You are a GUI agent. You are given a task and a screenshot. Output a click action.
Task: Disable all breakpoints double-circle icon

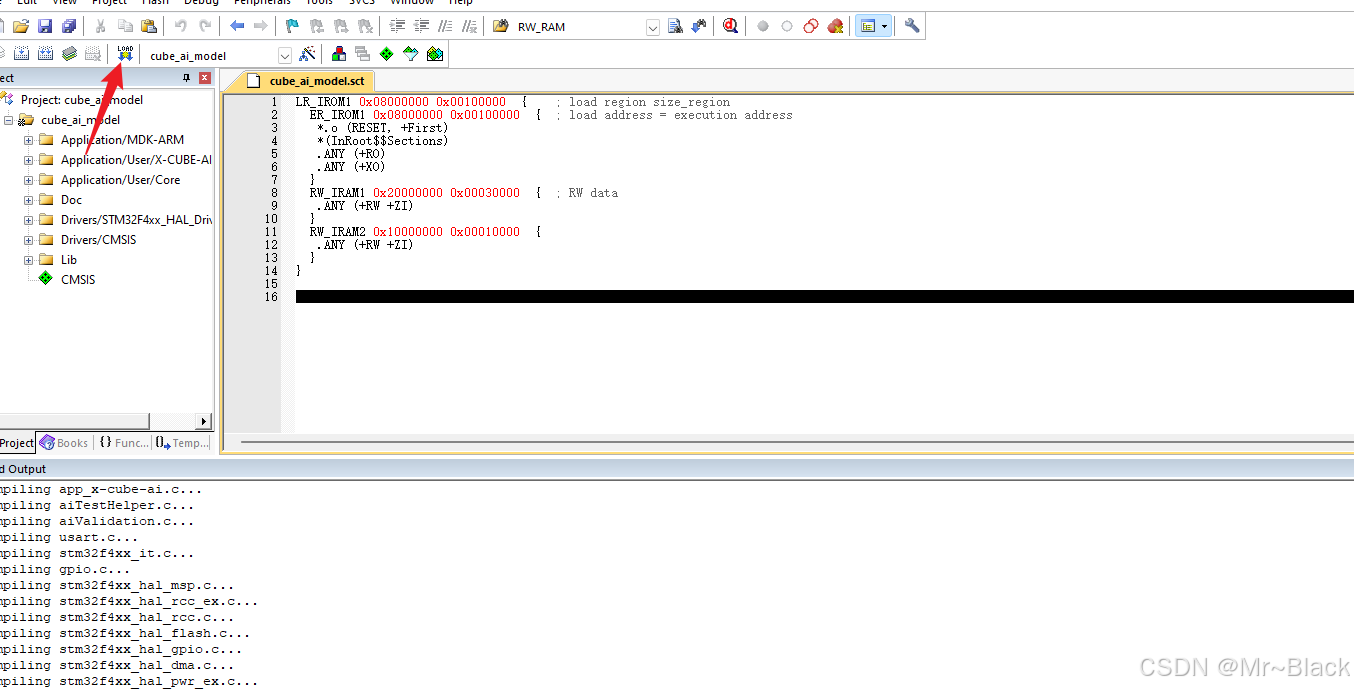(811, 26)
